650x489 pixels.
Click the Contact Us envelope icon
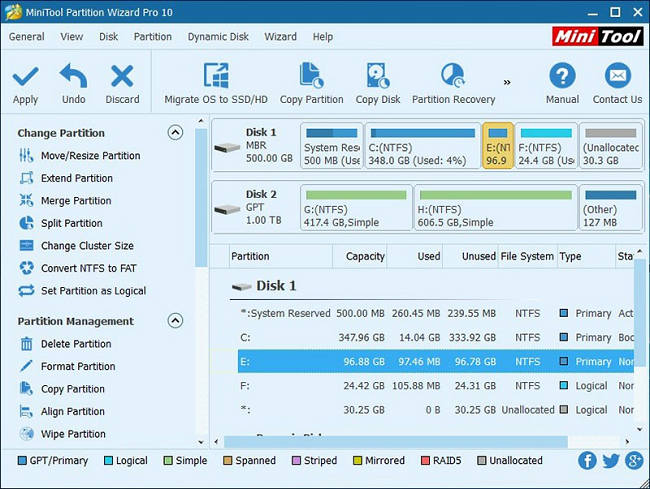(x=617, y=76)
